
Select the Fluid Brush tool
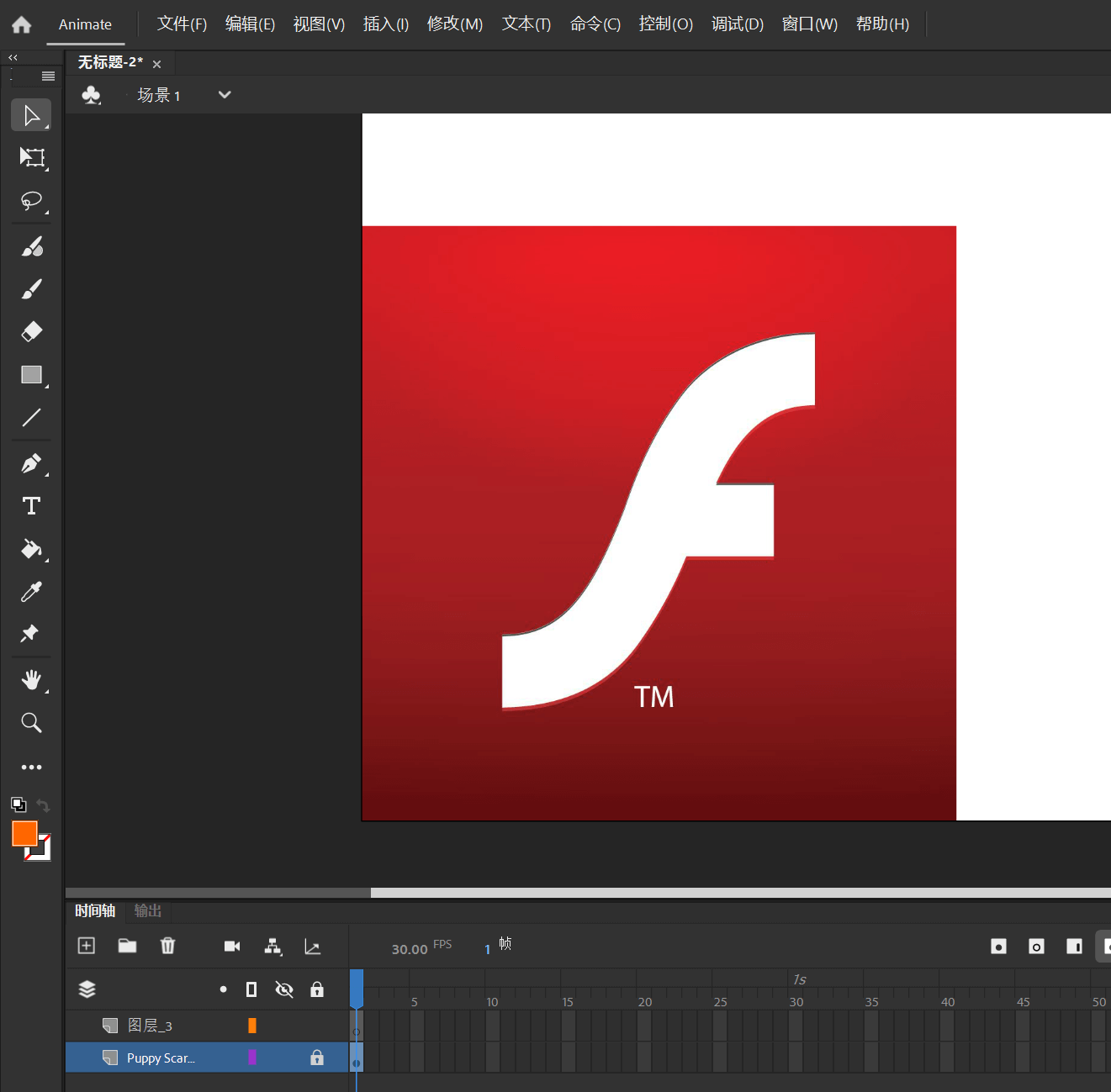[x=31, y=246]
